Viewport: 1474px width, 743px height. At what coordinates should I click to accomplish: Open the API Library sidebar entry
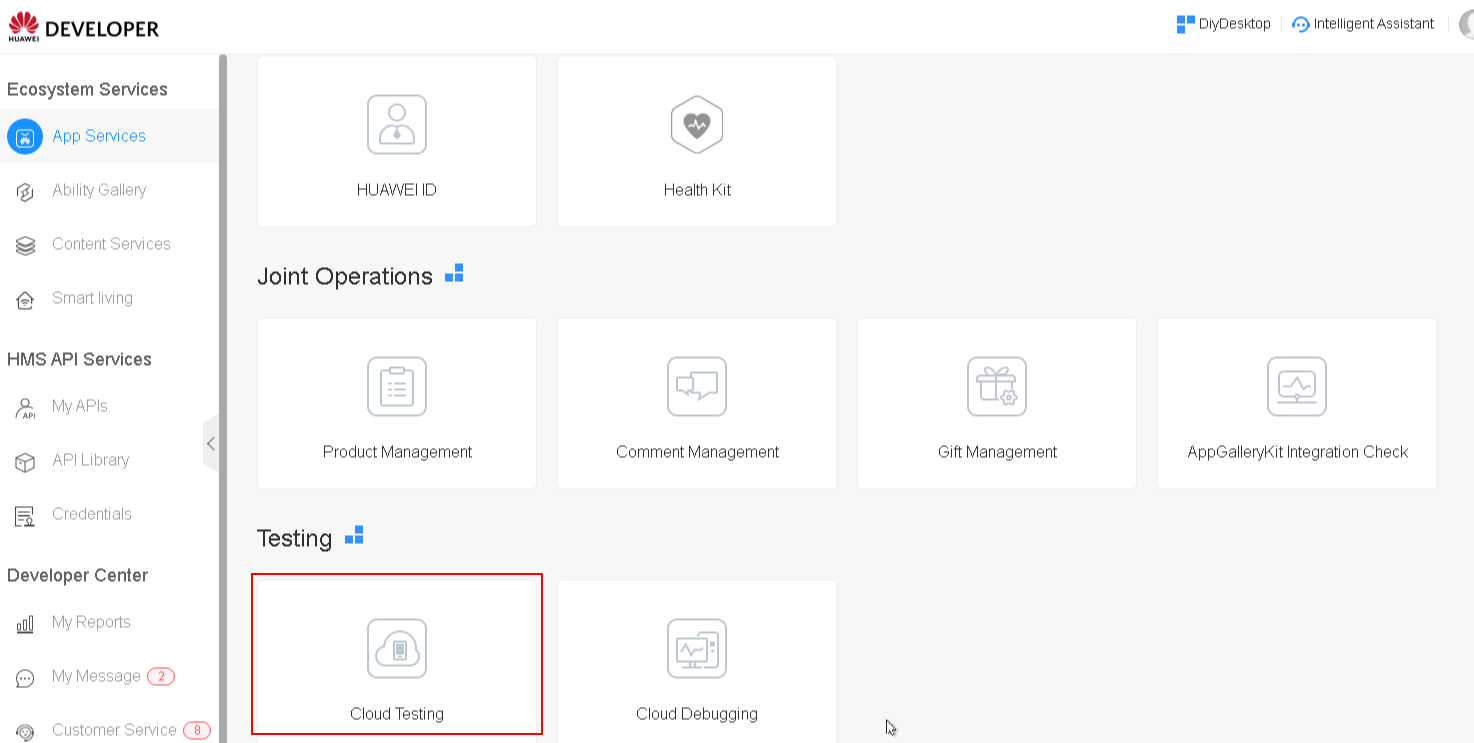[90, 460]
